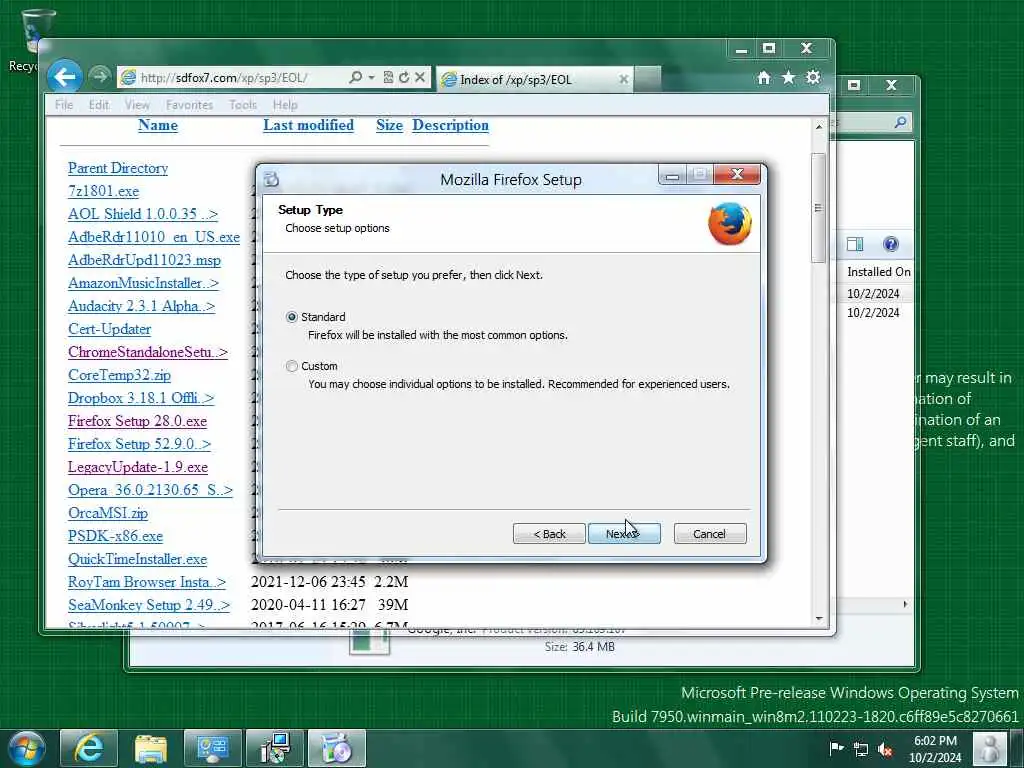Open the View menu
Viewport: 1024px width, 768px height.
137,104
